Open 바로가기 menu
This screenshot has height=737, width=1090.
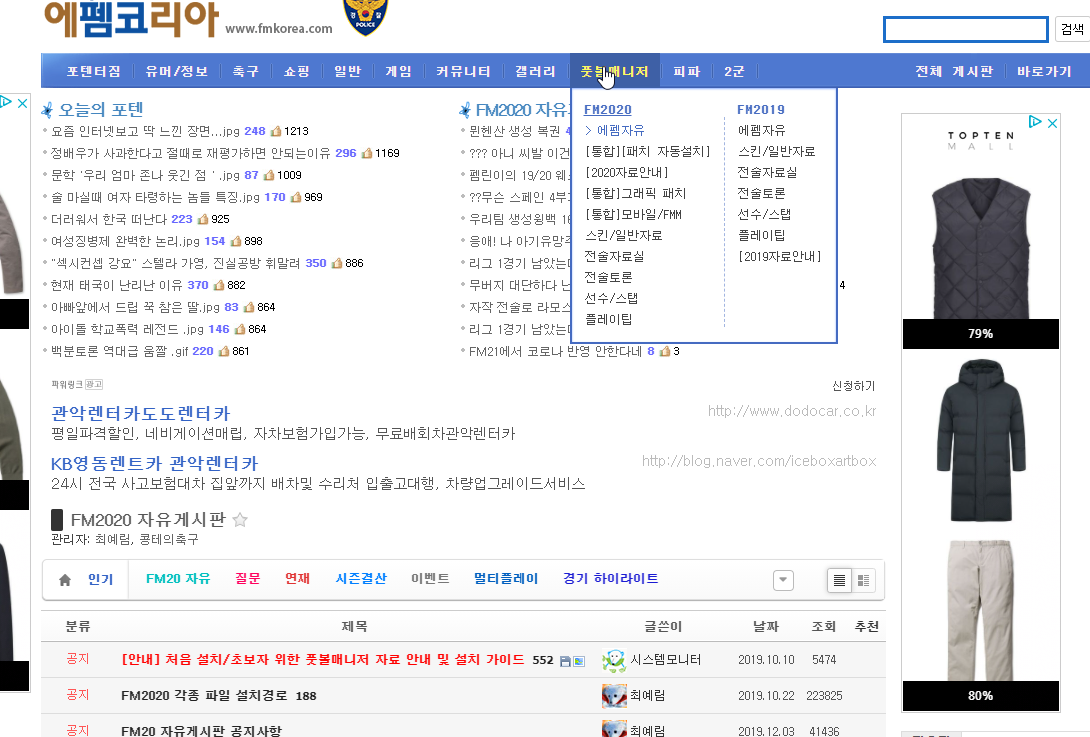pyautogui.click(x=1044, y=72)
